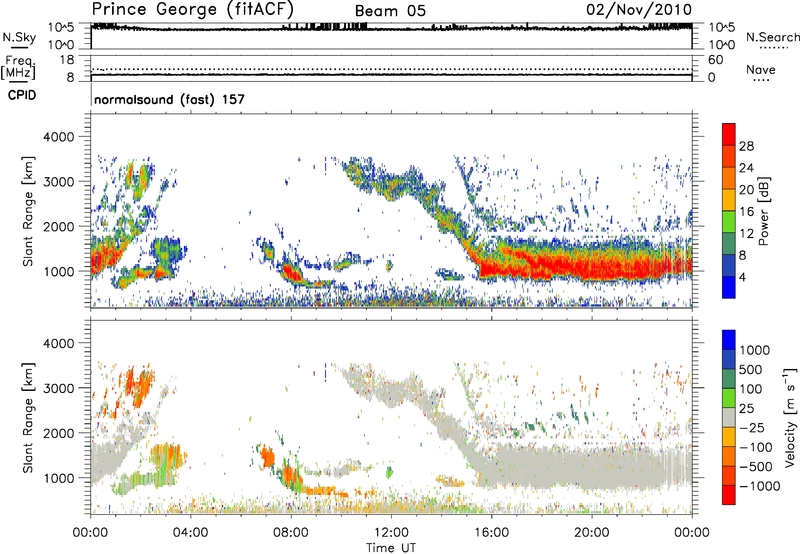The width and height of the screenshot is (800, 554).
Task: Select the "Velocity [m s⁻¹]" colorbar title
Action: 790,417
